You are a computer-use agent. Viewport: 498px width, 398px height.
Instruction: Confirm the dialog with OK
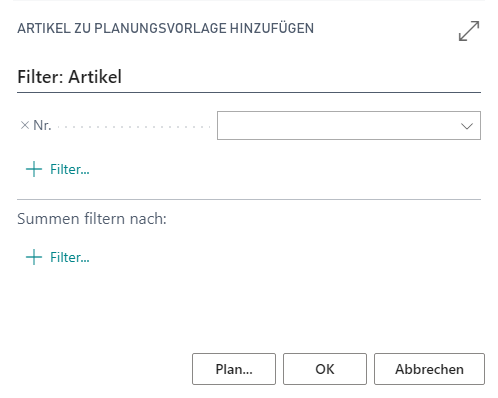coord(325,369)
